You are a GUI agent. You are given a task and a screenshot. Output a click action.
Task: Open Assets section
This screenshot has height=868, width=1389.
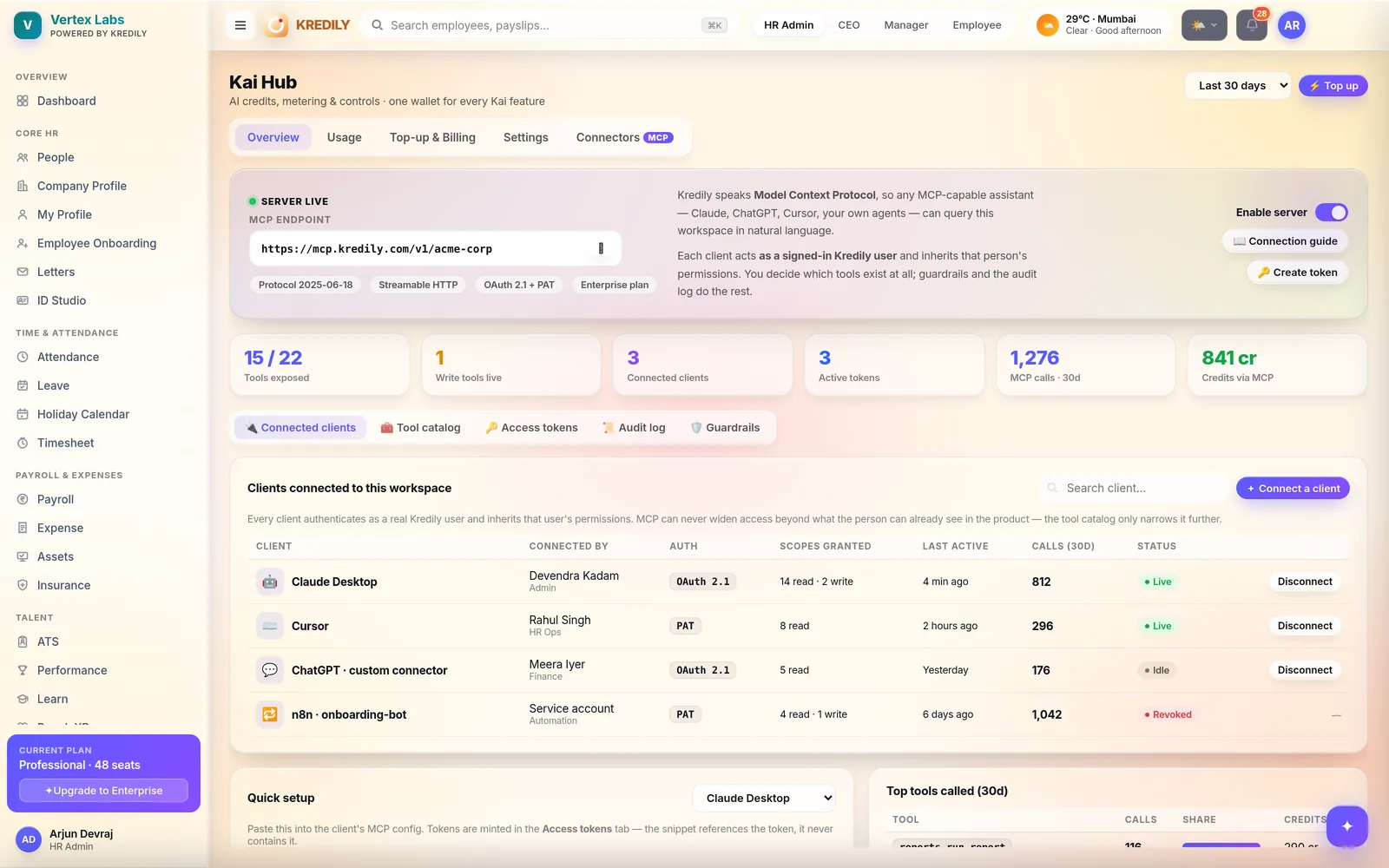tap(104, 556)
